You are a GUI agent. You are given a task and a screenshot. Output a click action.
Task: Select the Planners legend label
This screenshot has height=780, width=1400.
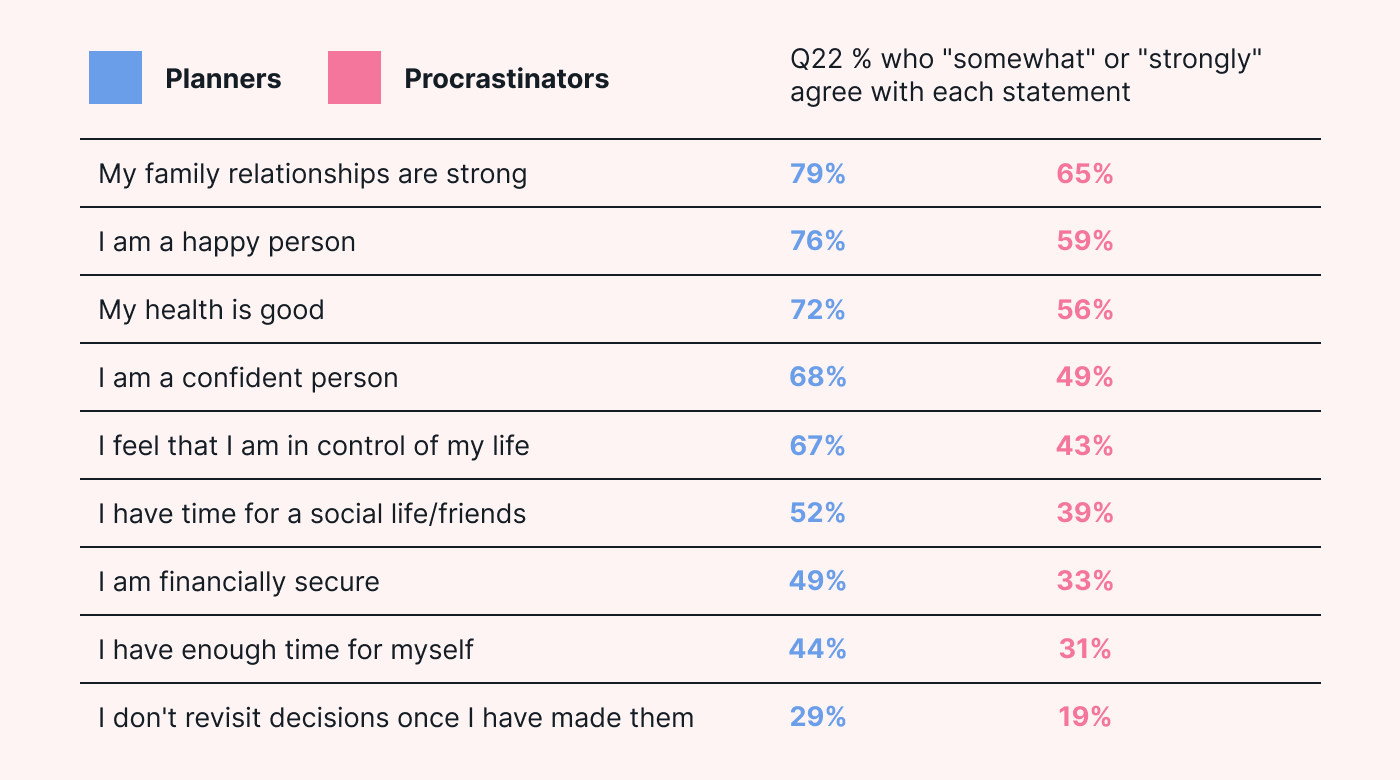click(223, 79)
